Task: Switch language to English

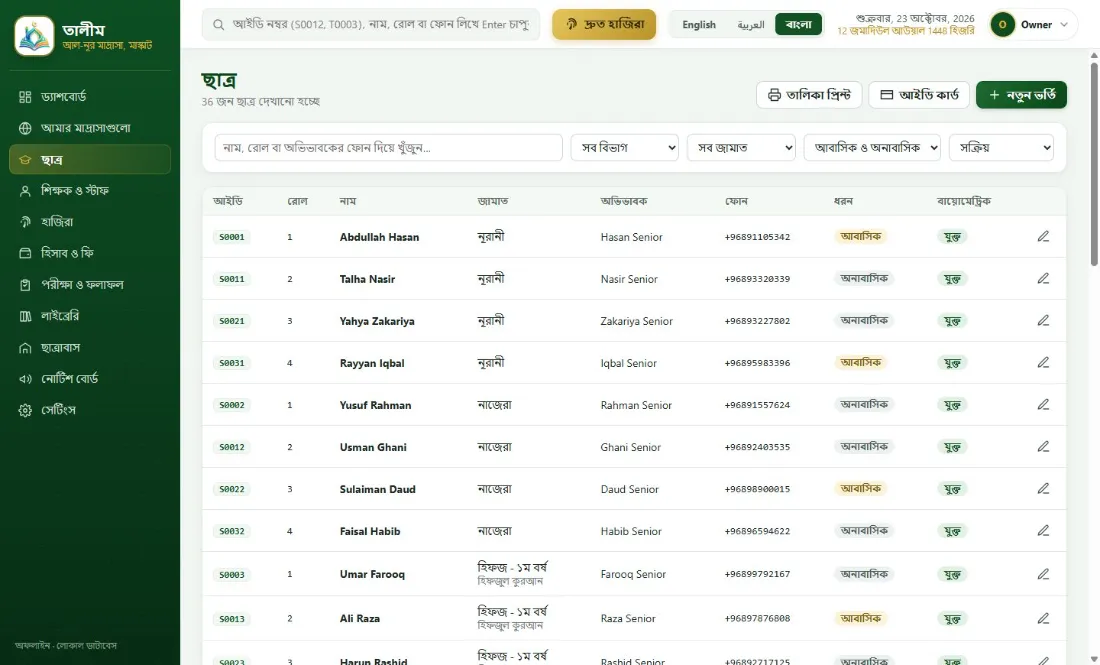Action: [699, 25]
